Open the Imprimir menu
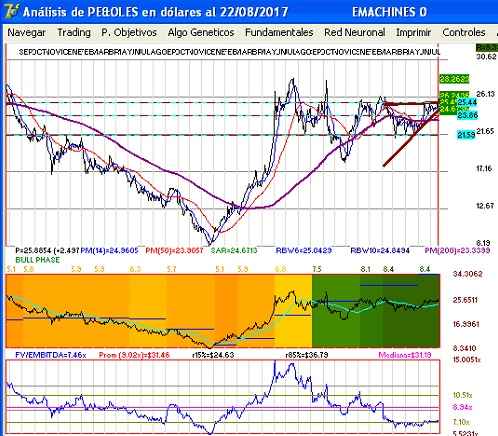The width and height of the screenshot is (498, 436). click(x=414, y=33)
